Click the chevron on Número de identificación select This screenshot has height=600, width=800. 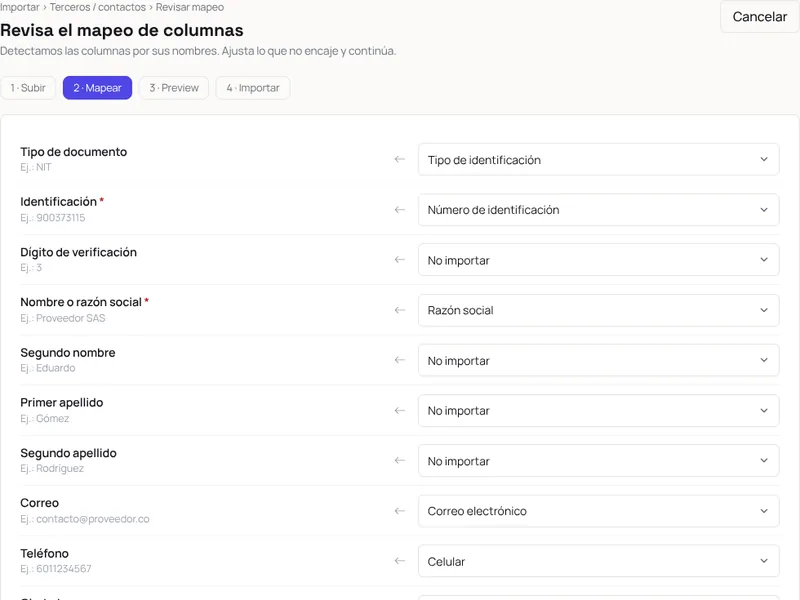click(764, 209)
